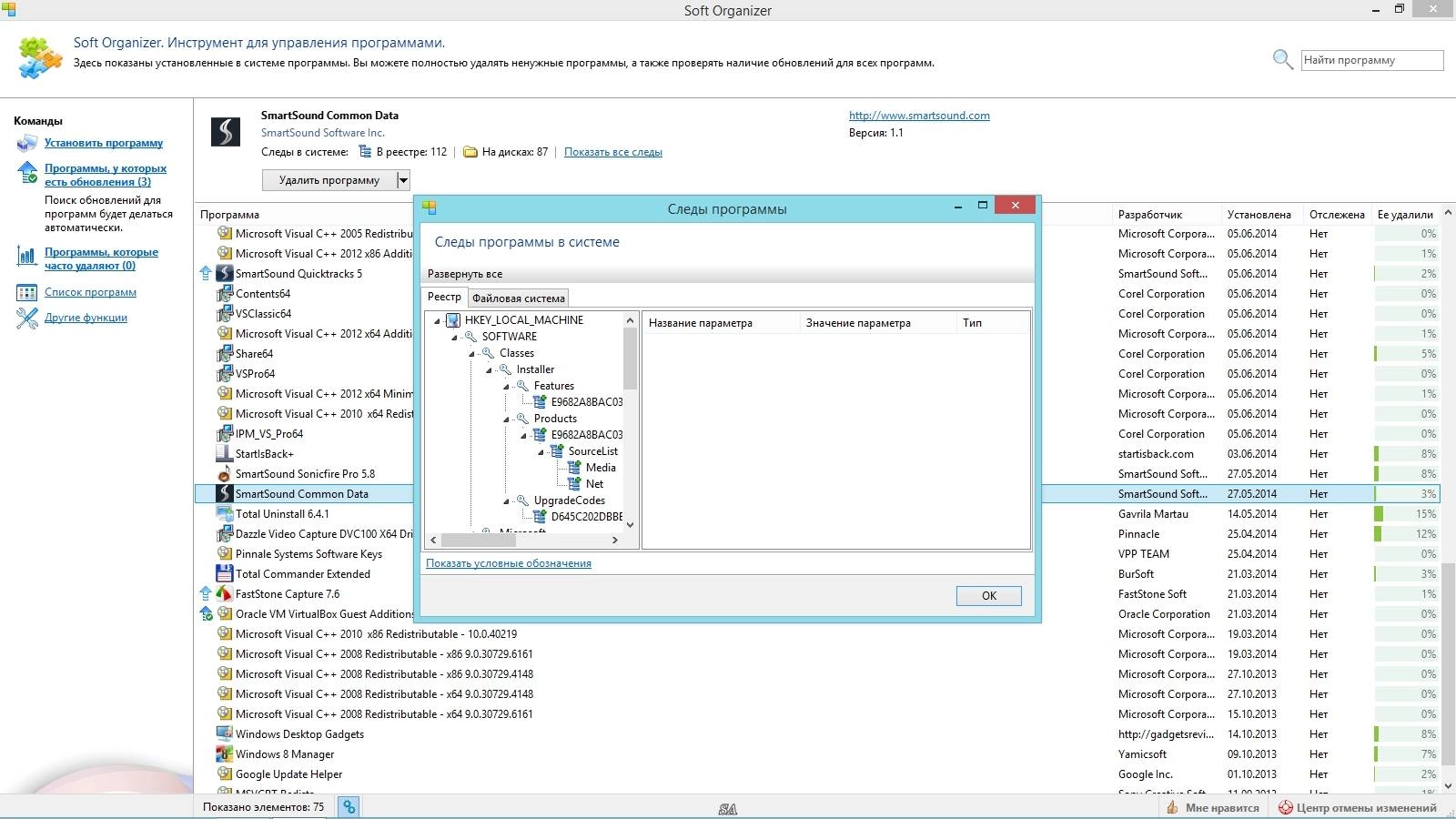Click the frequently removed programs chart icon
1456x819 pixels.
tap(27, 257)
